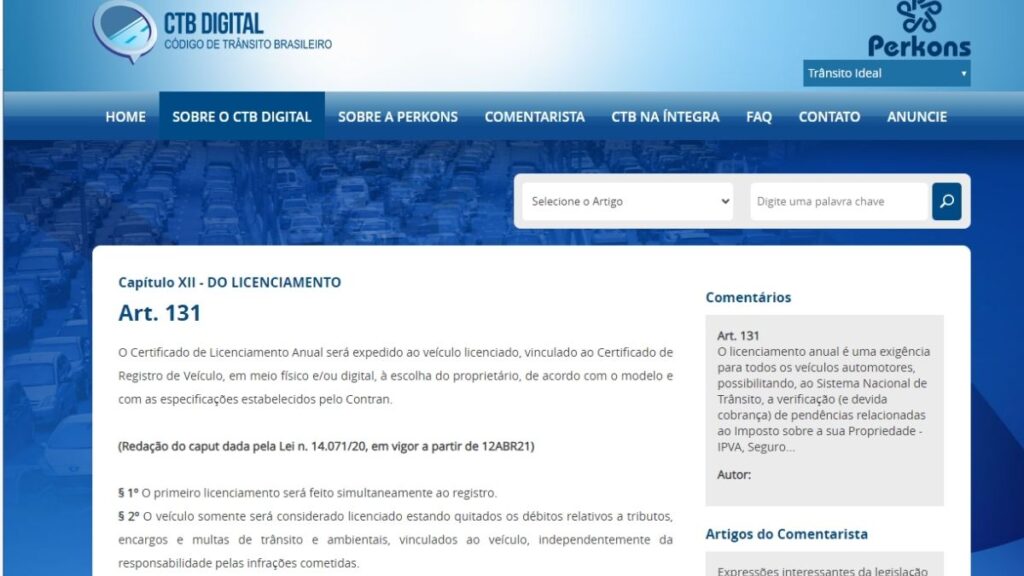Screen dimensions: 1024x576
Task: Click the magnifying glass search button
Action: pos(946,201)
